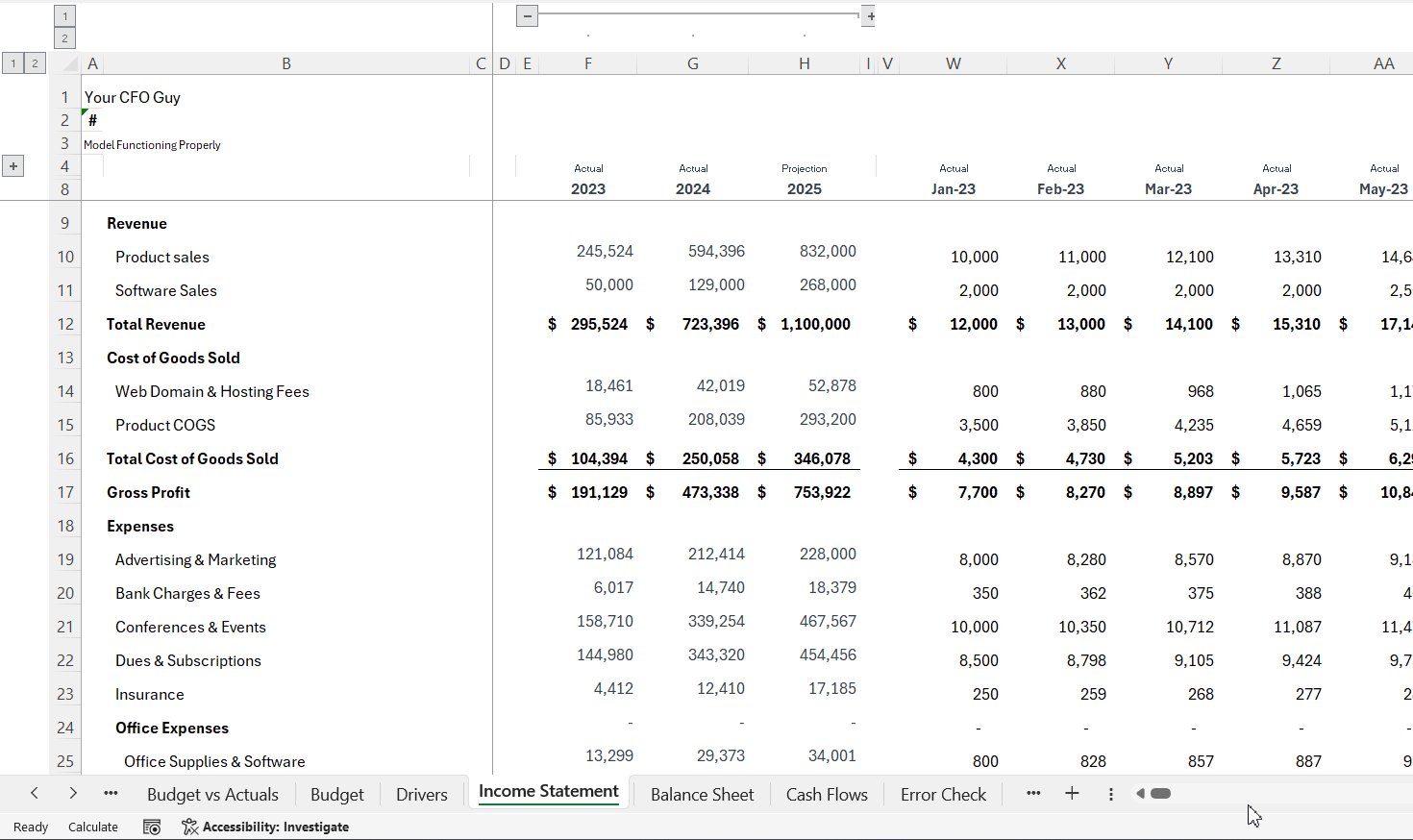Select column Z header
Viewport: 1413px width, 840px height.
click(1277, 63)
